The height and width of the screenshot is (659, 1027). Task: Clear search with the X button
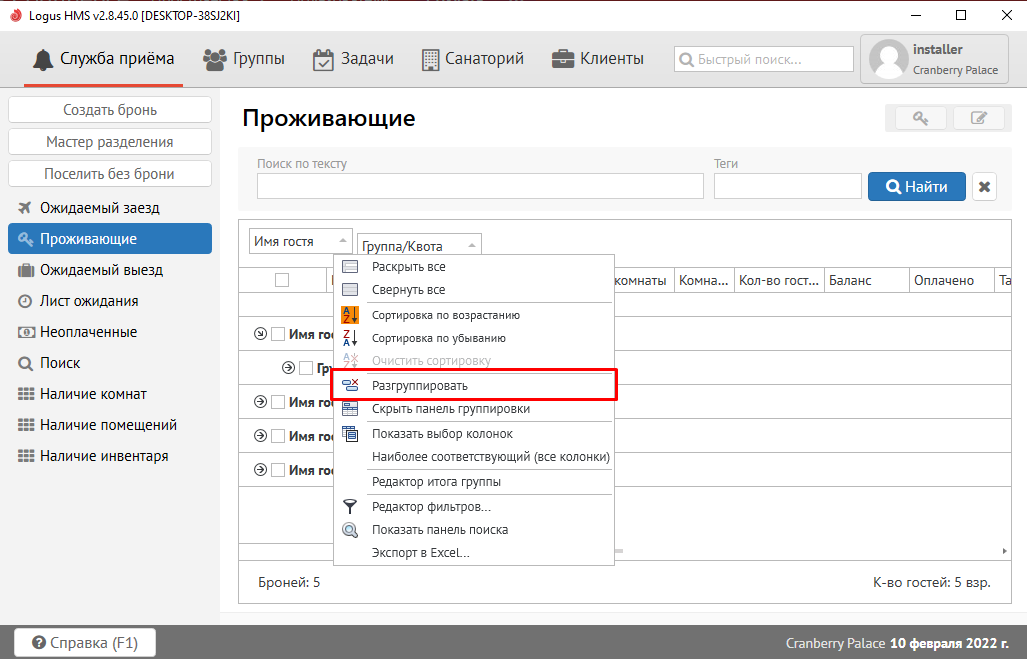click(984, 187)
